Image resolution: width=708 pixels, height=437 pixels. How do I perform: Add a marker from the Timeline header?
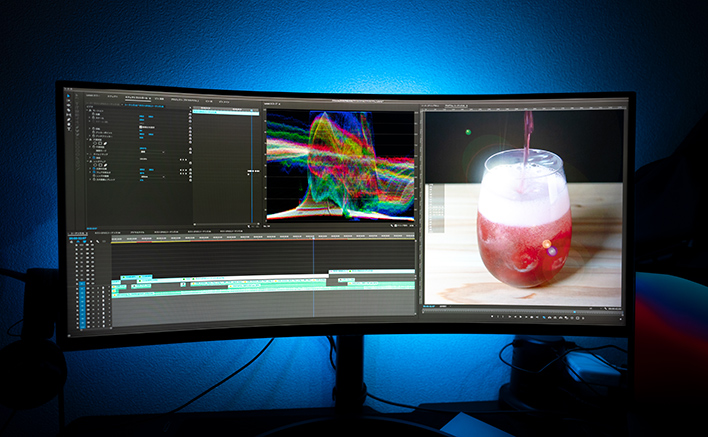click(91, 242)
